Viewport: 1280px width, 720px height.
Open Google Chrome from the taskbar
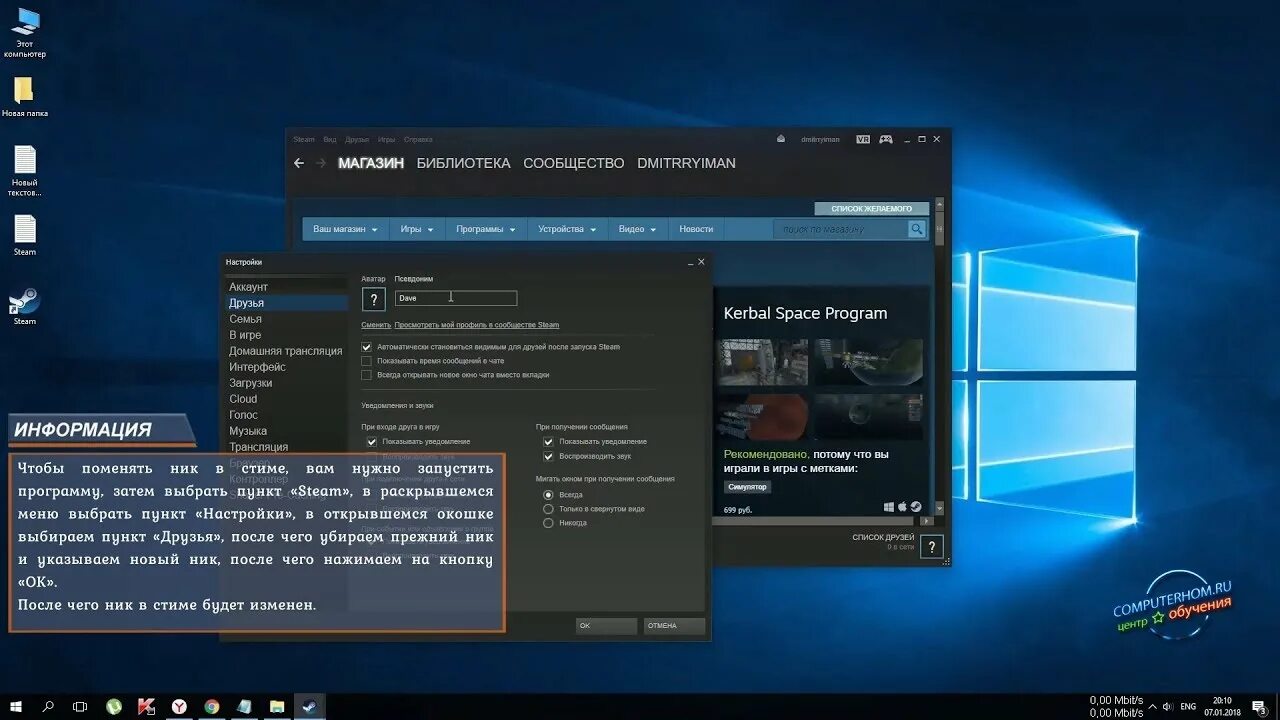(x=212, y=706)
